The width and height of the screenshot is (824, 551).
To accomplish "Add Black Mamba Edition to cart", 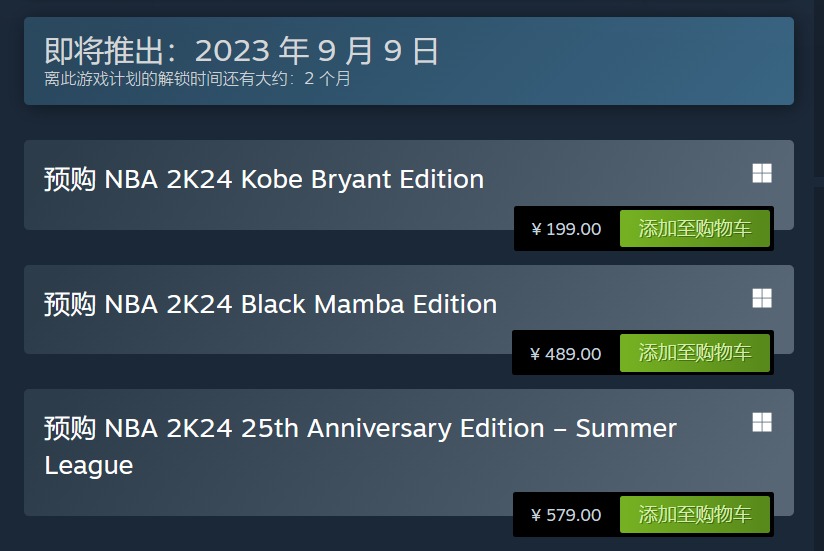I will pos(695,353).
